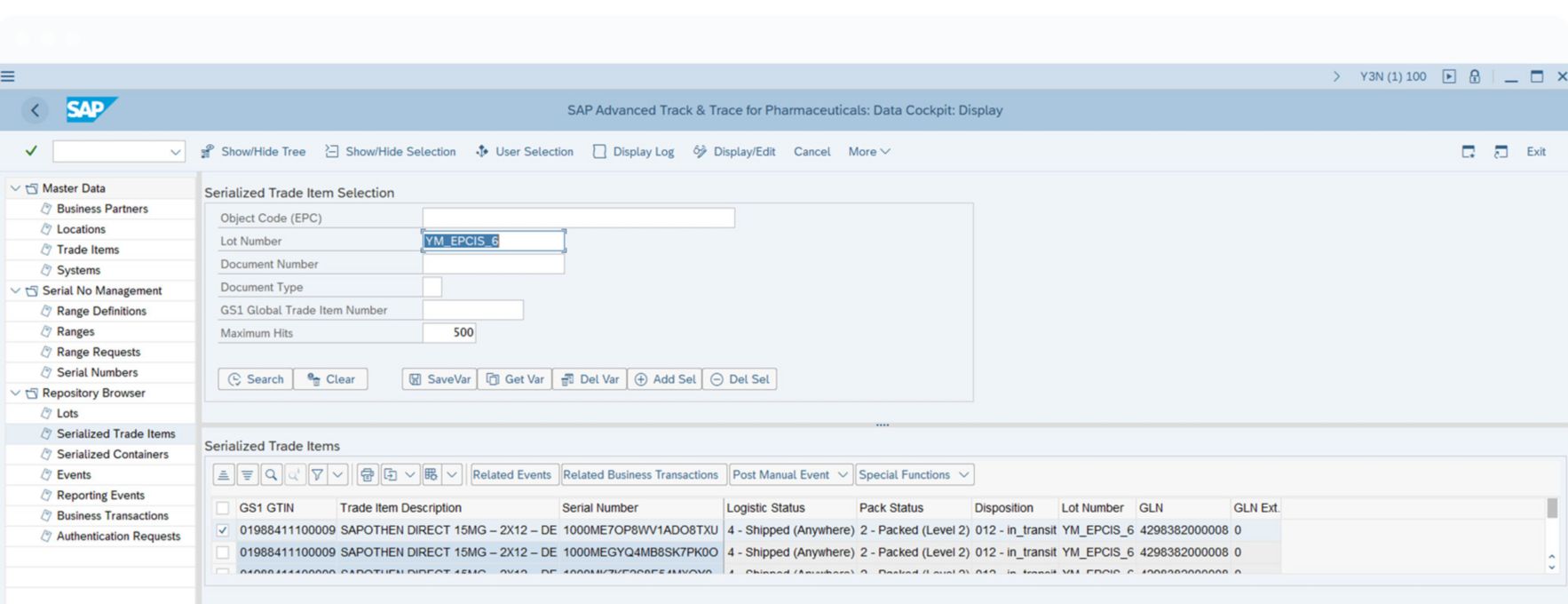Open the Post Manual Event dropdown
Viewport: 1568px width, 604px height.
click(x=789, y=475)
